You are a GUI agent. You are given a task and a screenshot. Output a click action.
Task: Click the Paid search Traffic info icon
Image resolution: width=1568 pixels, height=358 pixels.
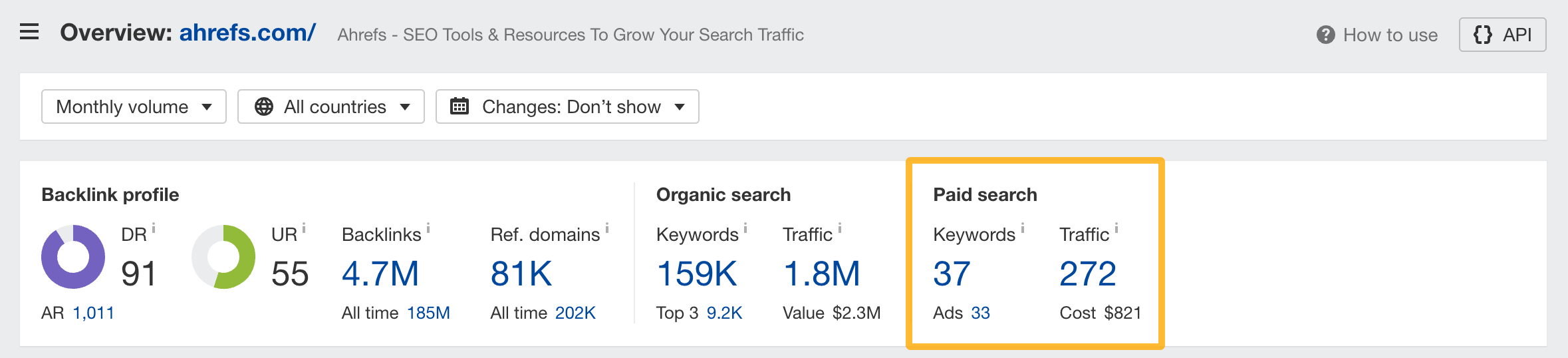(1116, 228)
